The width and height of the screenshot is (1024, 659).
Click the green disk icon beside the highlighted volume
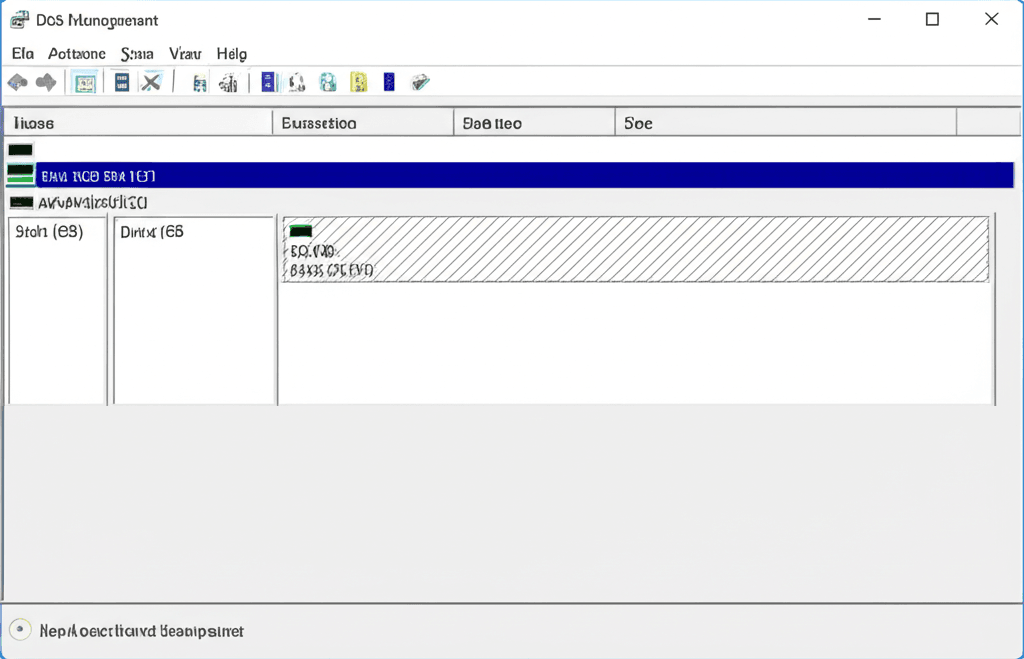(20, 174)
